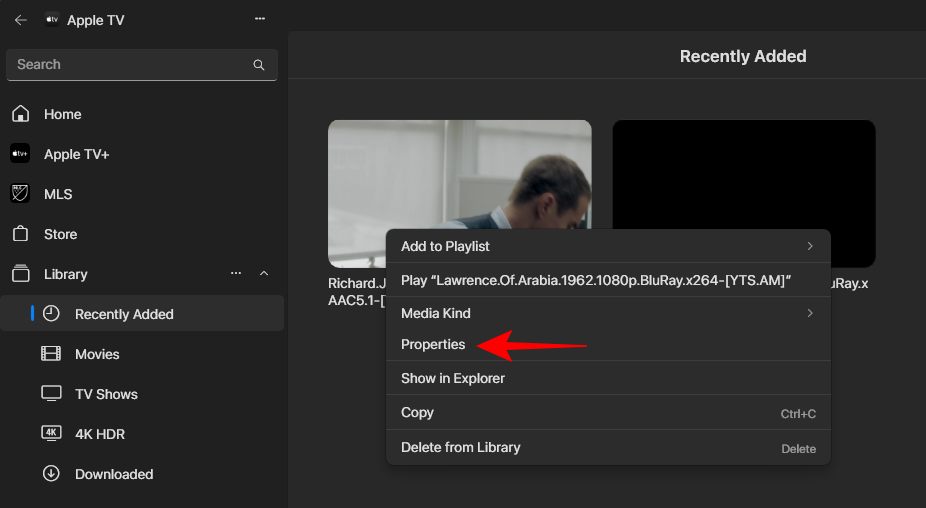Open the 4K HDR library section
Screen dimensions: 926x508
99,434
